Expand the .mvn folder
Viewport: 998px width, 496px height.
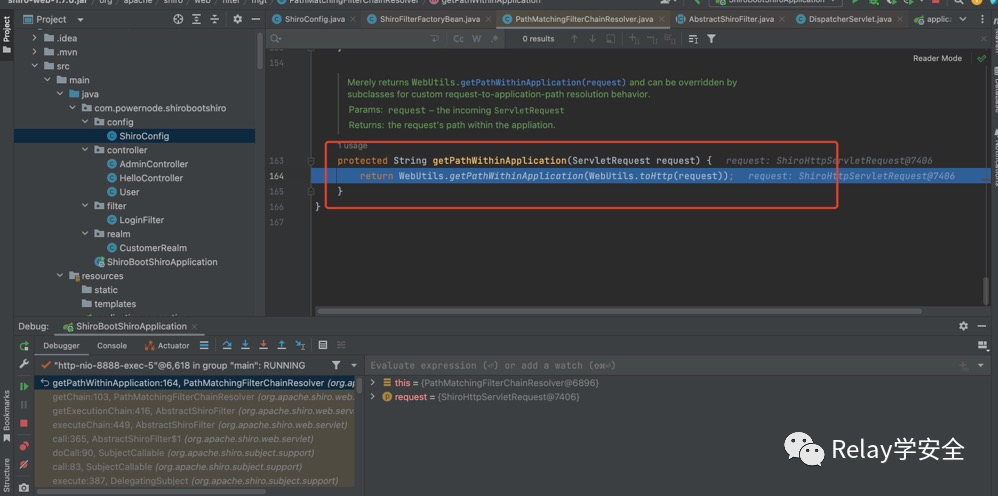[x=35, y=52]
